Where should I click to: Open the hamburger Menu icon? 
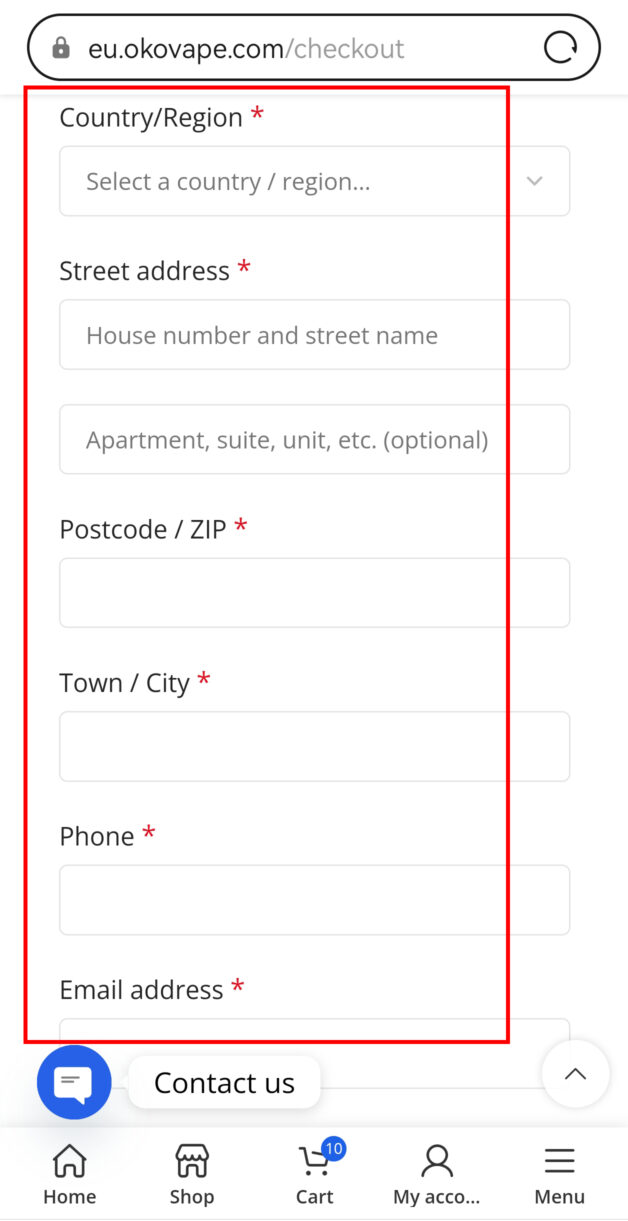point(559,1162)
